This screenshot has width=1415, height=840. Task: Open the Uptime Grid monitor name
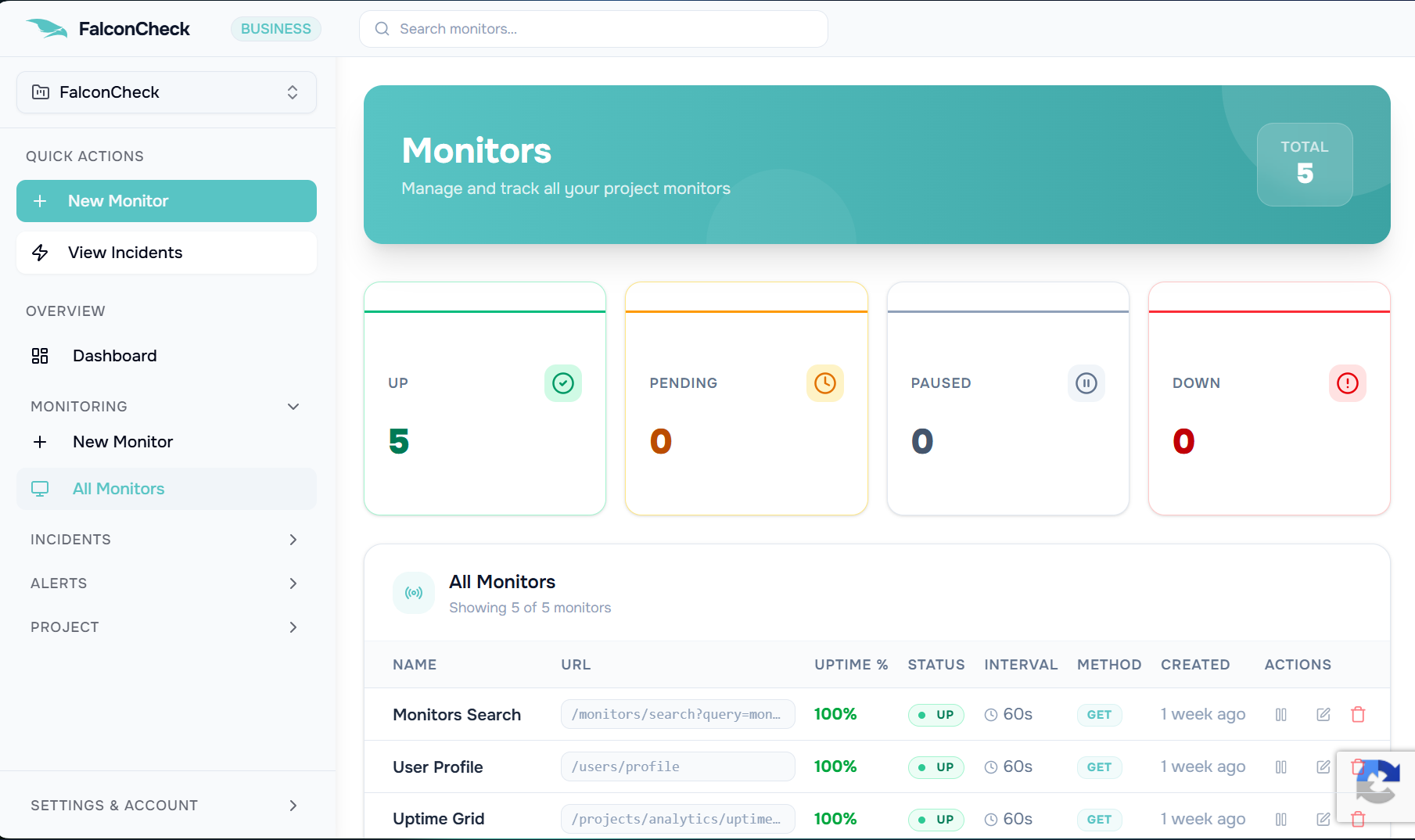pos(439,819)
